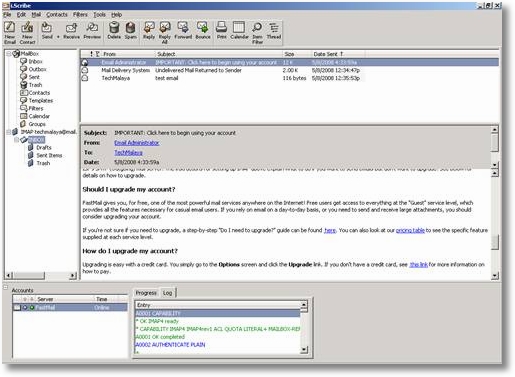Open the Help menu

116,15
